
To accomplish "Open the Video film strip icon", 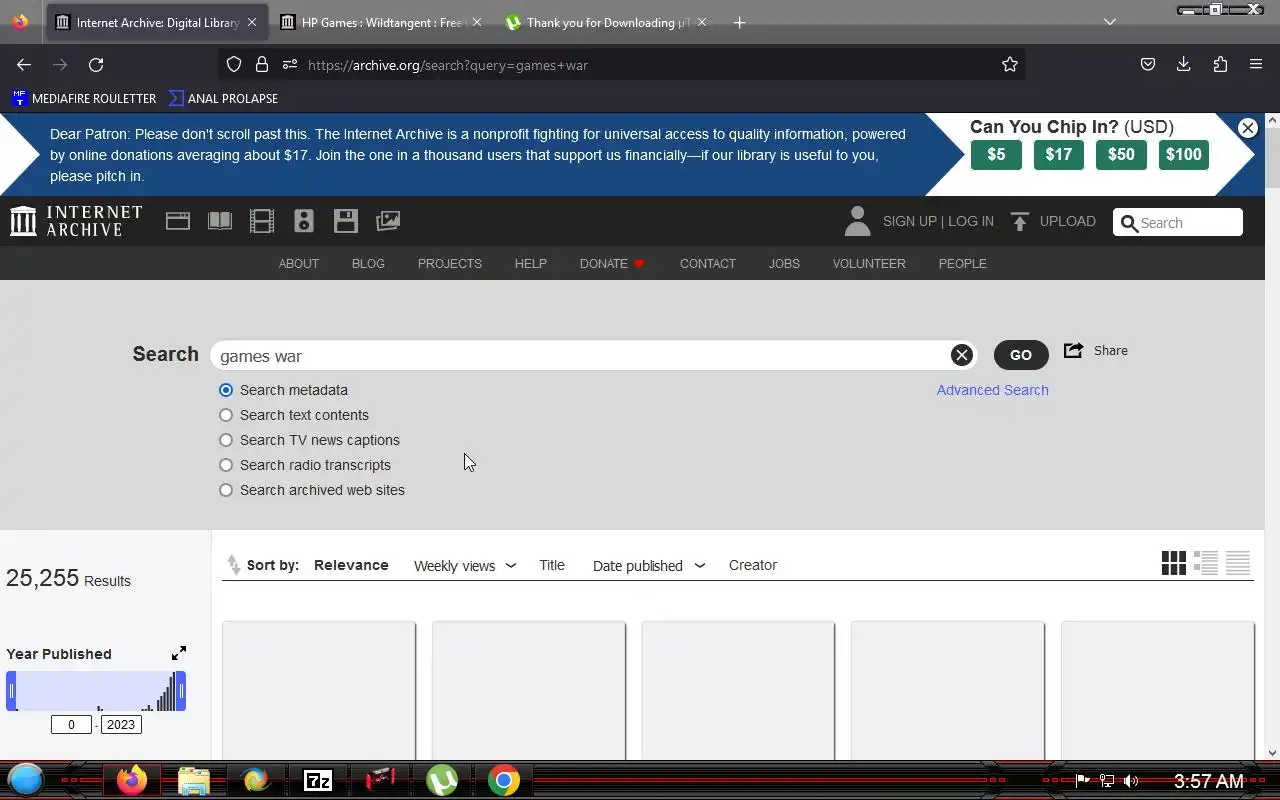I will click(x=262, y=221).
